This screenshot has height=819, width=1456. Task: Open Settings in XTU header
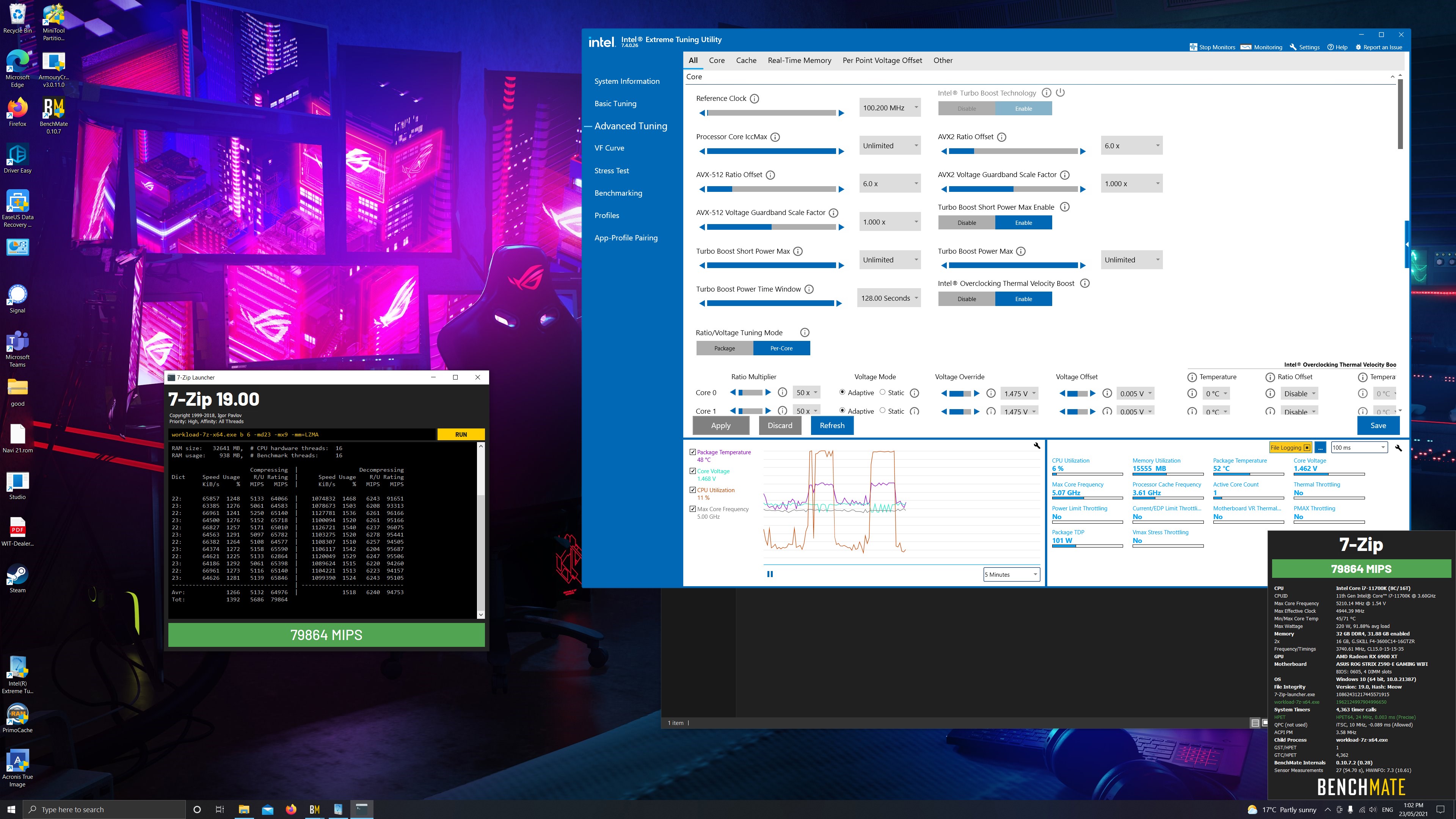pyautogui.click(x=1304, y=47)
